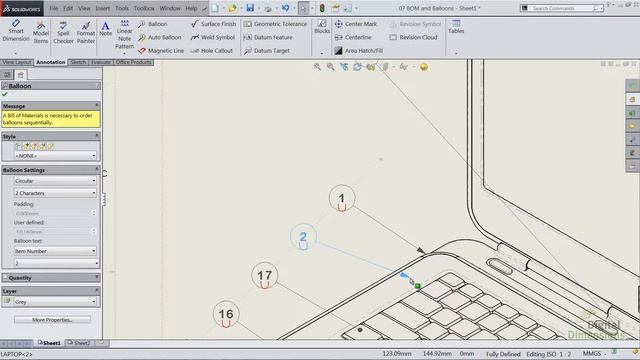This screenshot has width=640, height=360.
Task: Open the File menu
Action: click(x=53, y=8)
